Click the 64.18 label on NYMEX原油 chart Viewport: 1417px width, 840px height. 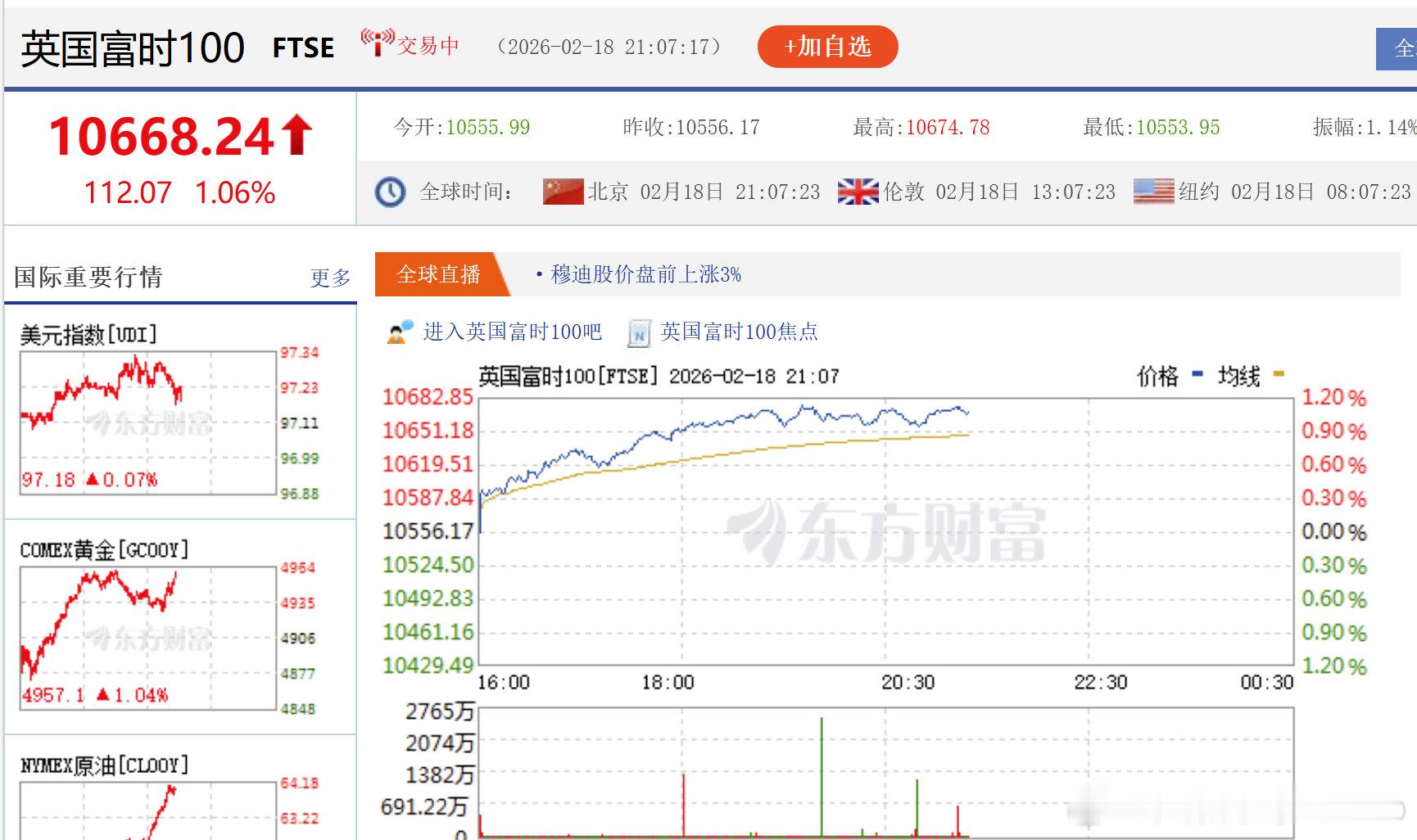point(300,784)
